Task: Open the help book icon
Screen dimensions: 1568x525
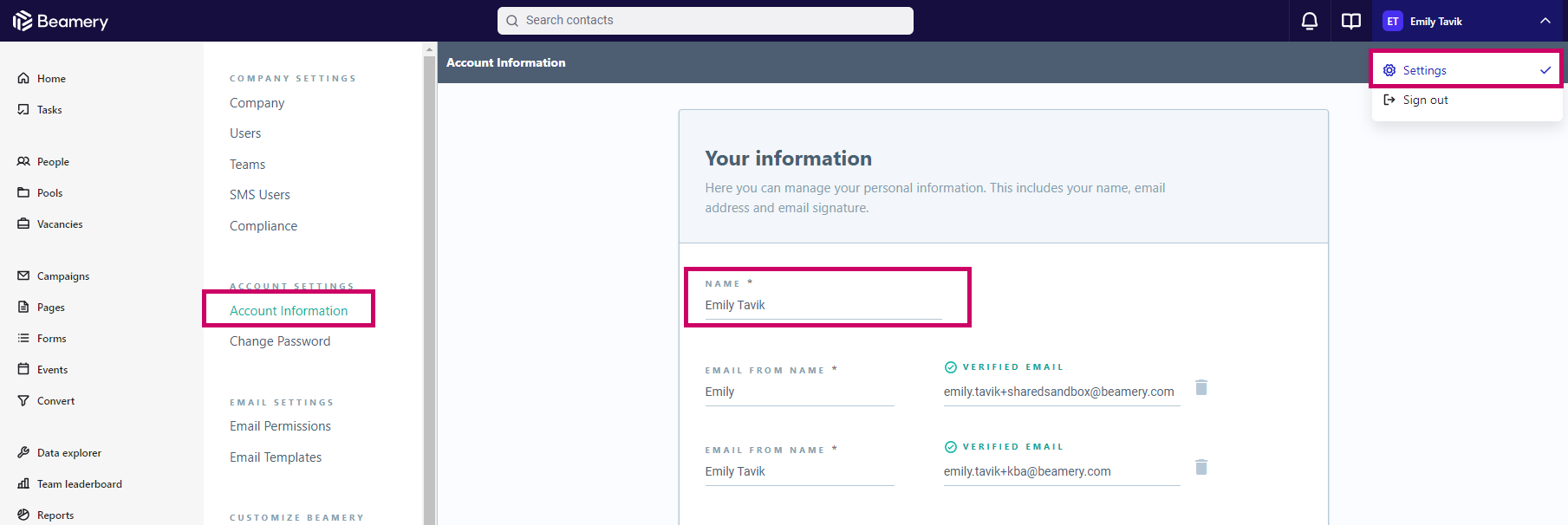Action: coord(1350,21)
